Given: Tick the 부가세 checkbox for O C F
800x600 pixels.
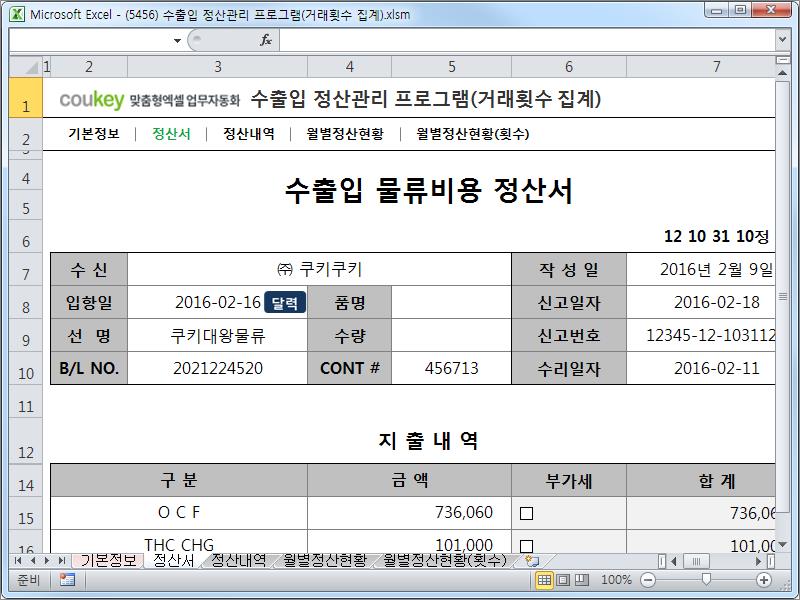Looking at the screenshot, I should point(527,513).
